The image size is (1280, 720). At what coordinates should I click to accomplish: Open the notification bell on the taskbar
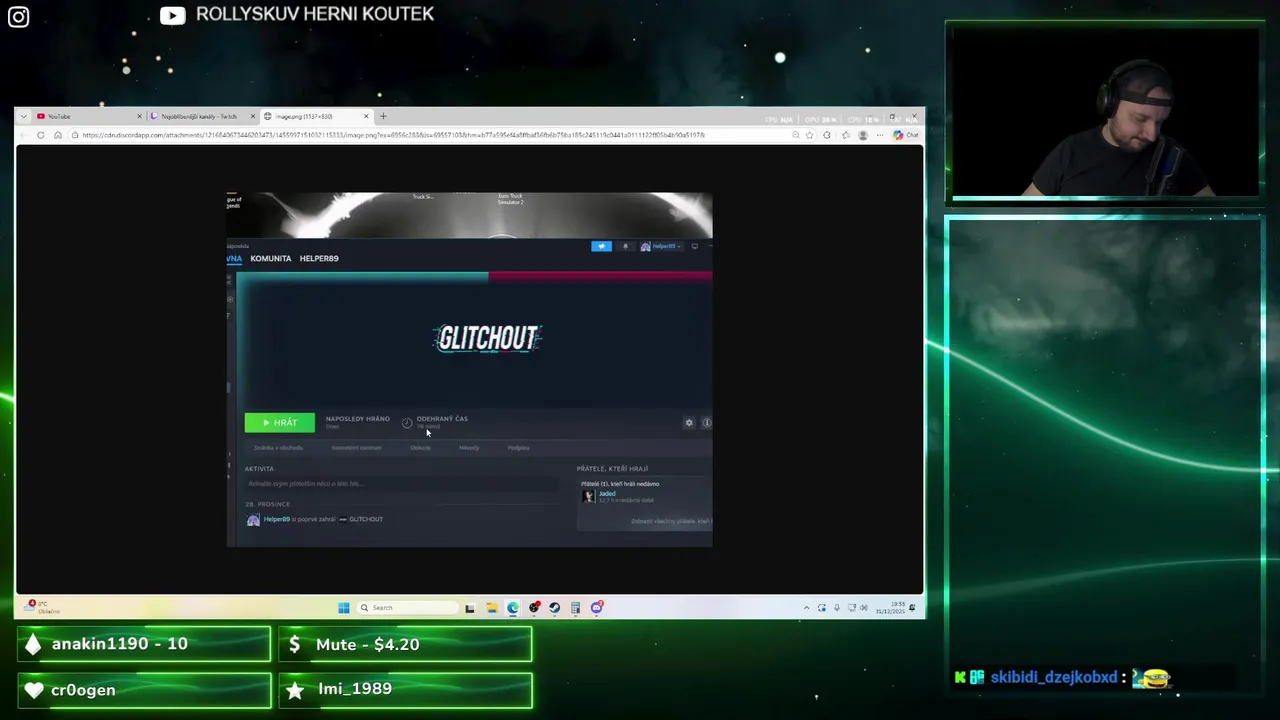912,607
